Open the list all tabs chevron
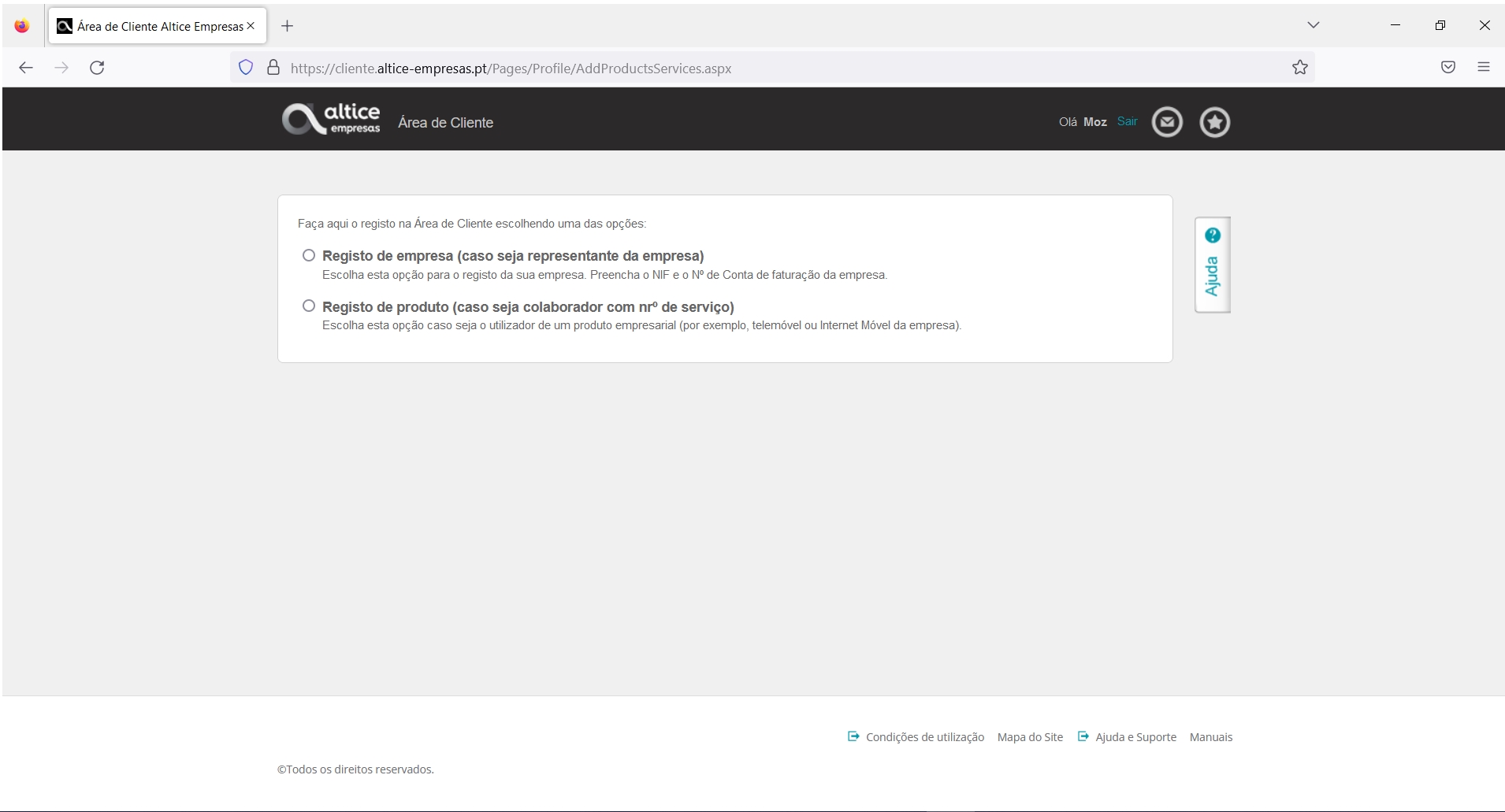This screenshot has height=812, width=1505. click(x=1313, y=24)
